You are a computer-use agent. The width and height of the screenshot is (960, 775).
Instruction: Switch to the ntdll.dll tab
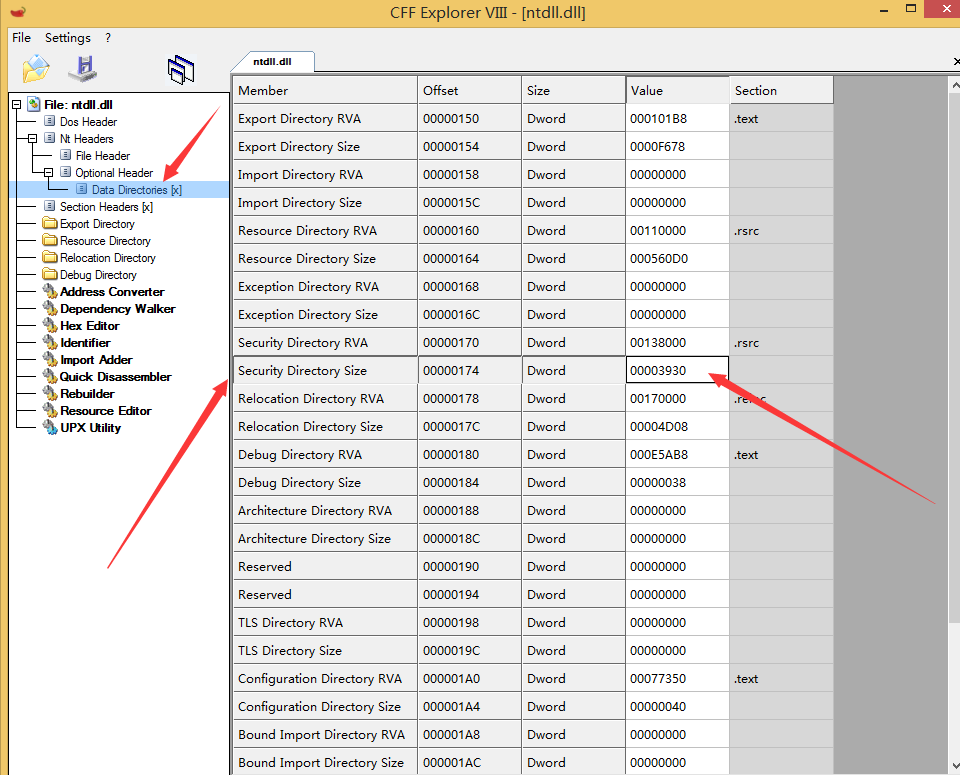coord(272,62)
